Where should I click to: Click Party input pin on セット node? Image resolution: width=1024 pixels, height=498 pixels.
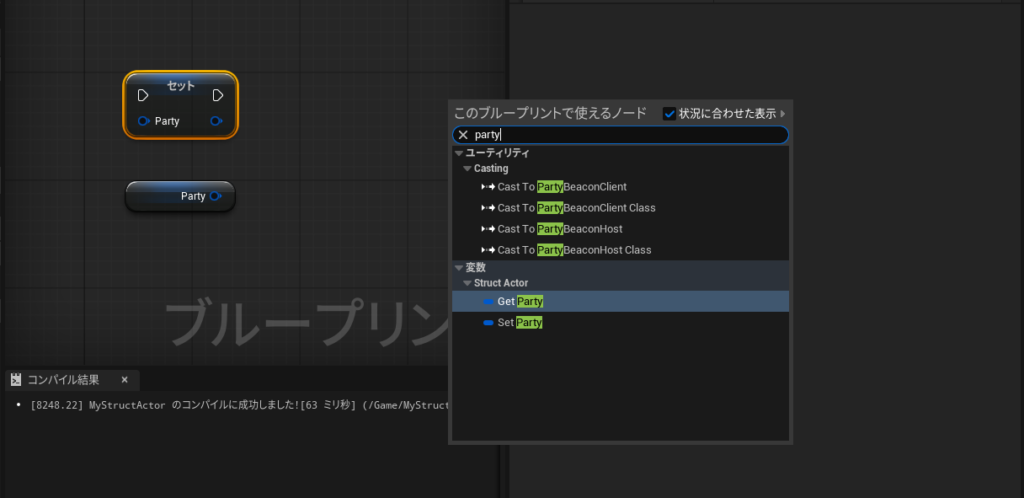tap(144, 121)
